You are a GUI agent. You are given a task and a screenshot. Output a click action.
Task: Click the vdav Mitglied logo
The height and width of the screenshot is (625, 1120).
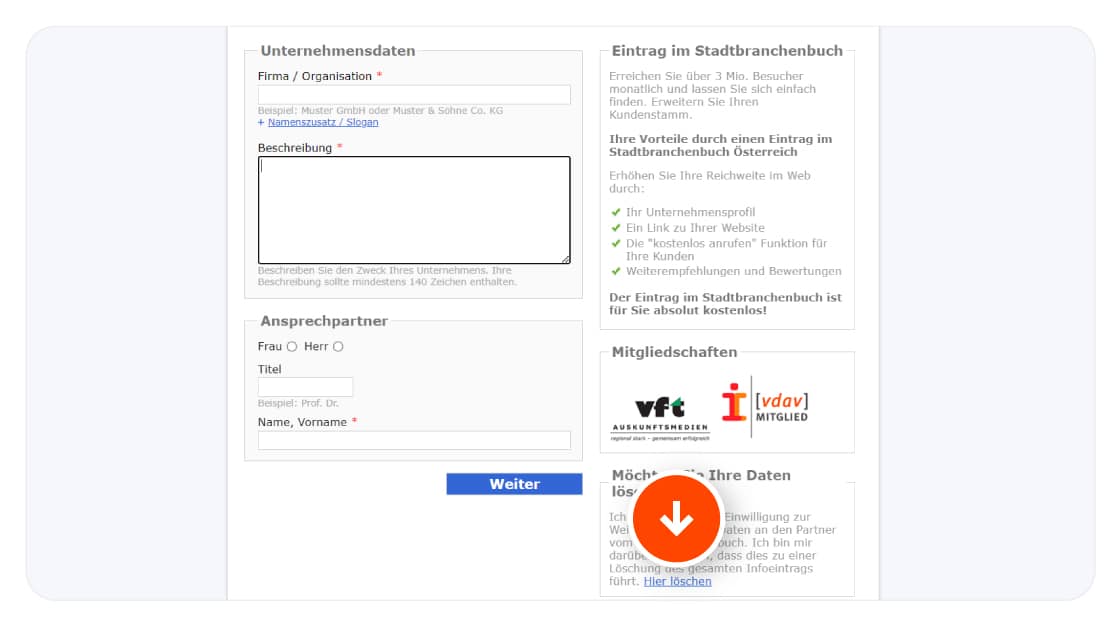point(764,407)
